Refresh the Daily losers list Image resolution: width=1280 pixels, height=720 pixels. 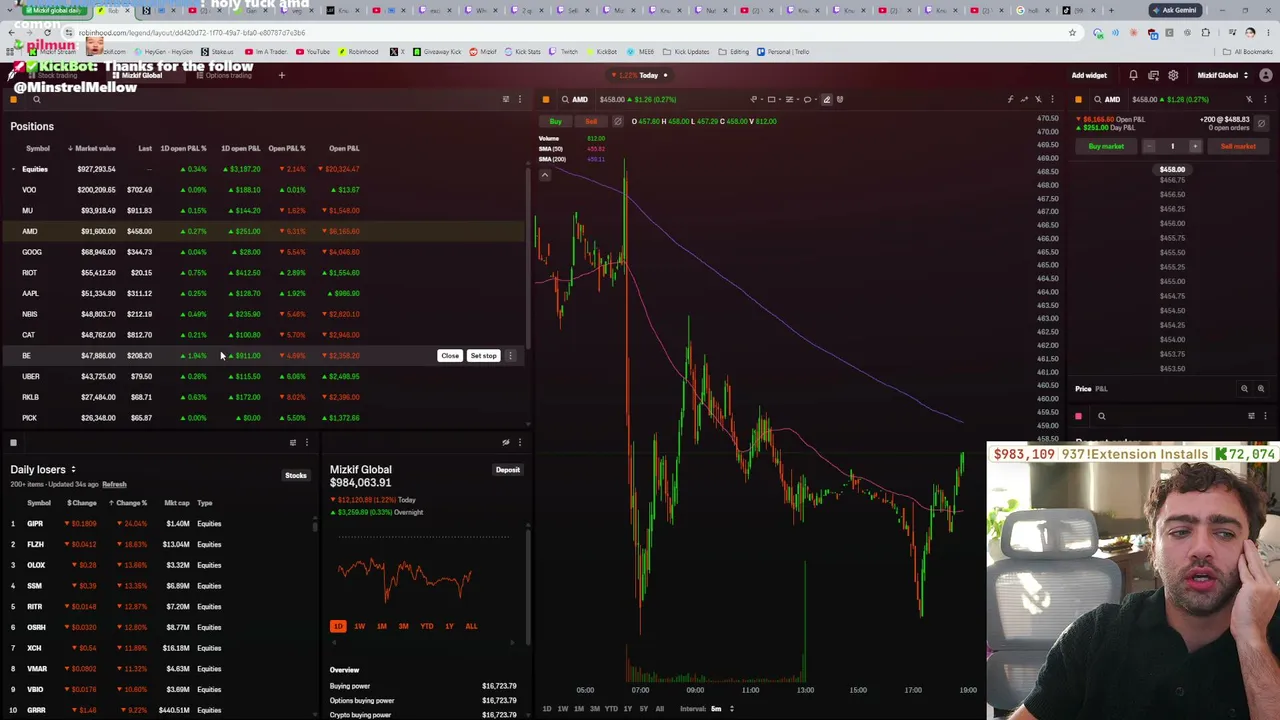pos(114,485)
